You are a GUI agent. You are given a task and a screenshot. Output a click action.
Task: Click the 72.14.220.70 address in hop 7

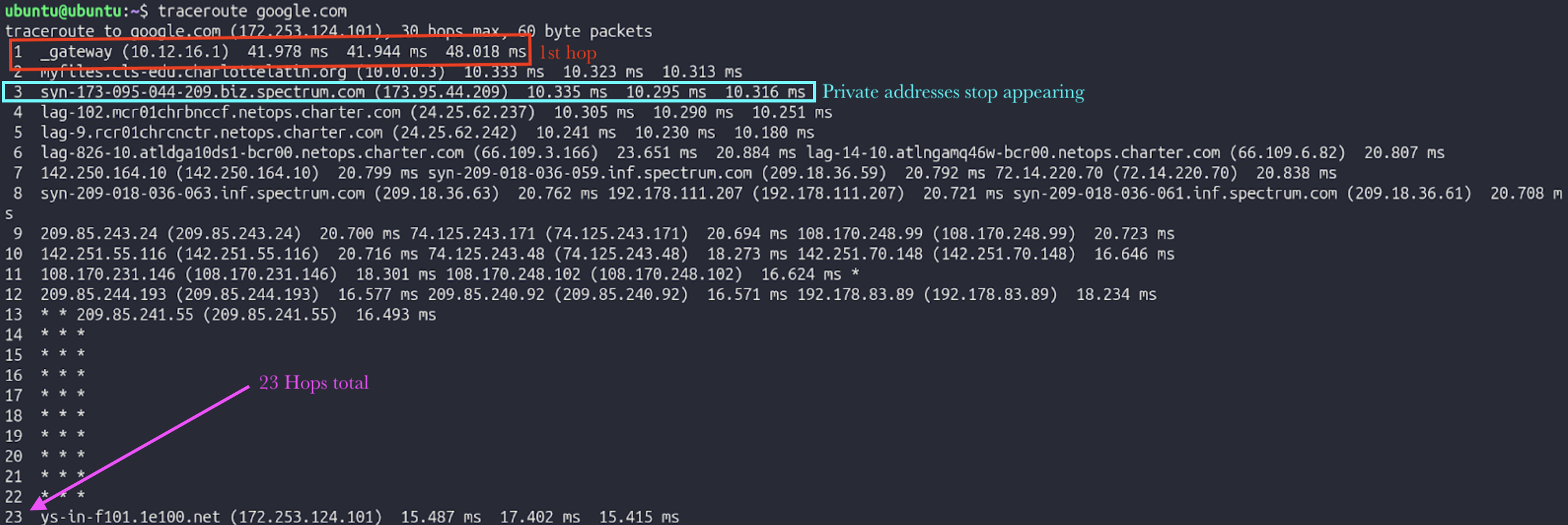click(1048, 173)
